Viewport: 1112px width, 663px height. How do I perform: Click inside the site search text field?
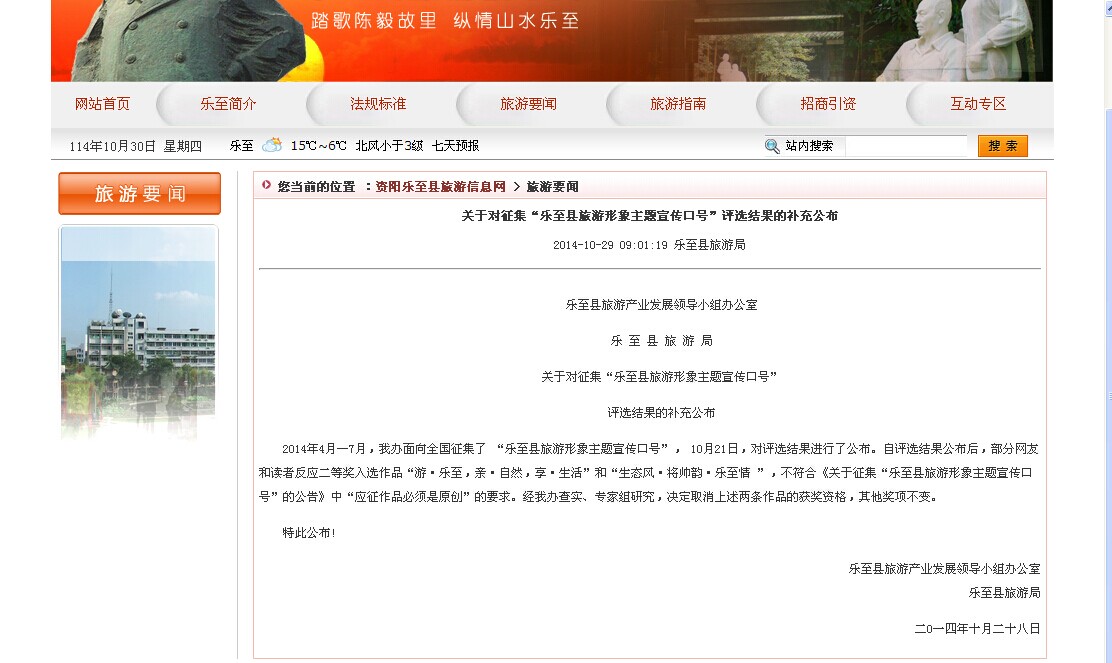pos(905,146)
